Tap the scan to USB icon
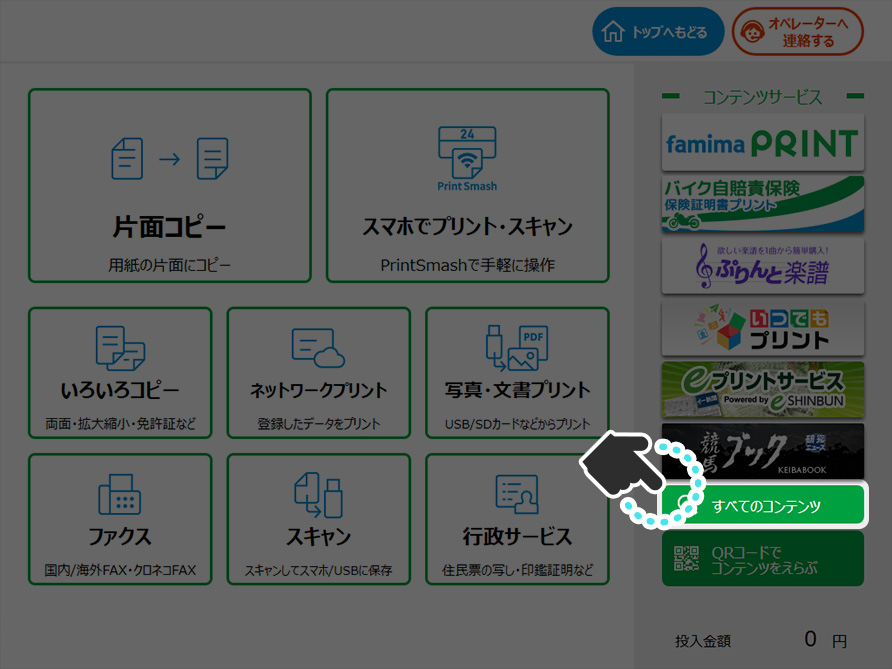The height and width of the screenshot is (669, 892). pyautogui.click(x=318, y=494)
